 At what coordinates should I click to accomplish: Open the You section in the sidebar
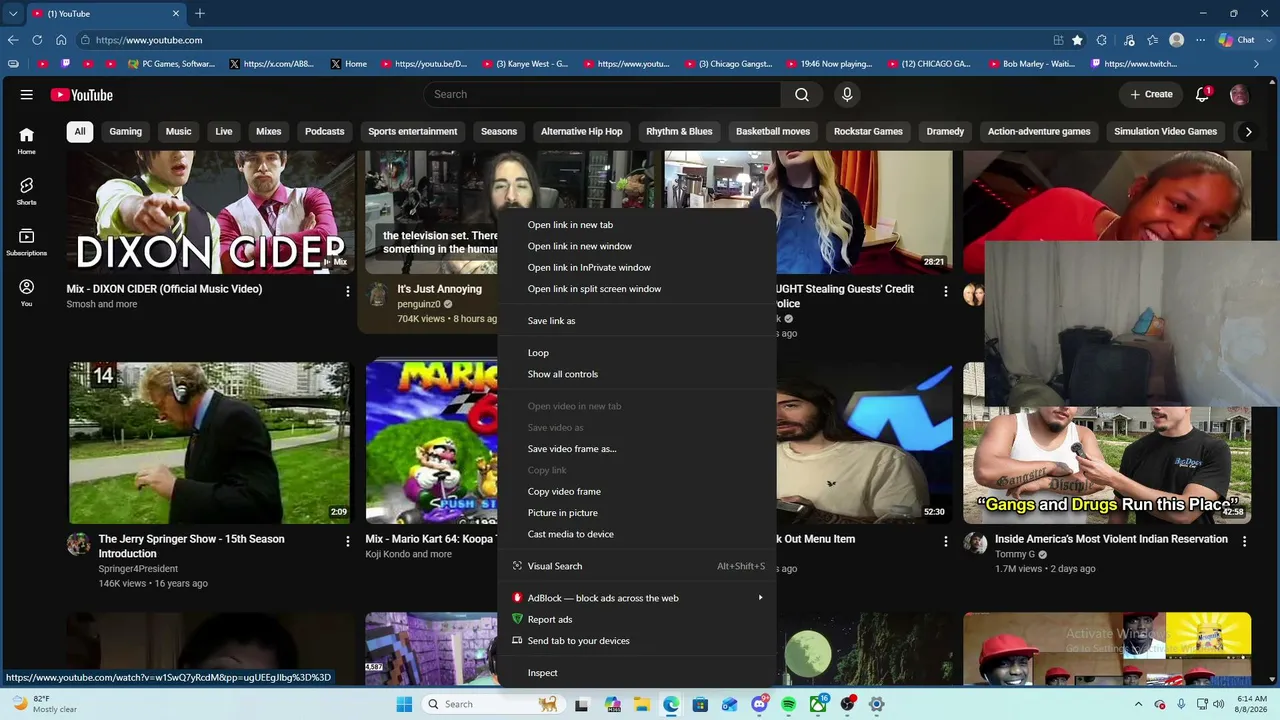click(27, 293)
